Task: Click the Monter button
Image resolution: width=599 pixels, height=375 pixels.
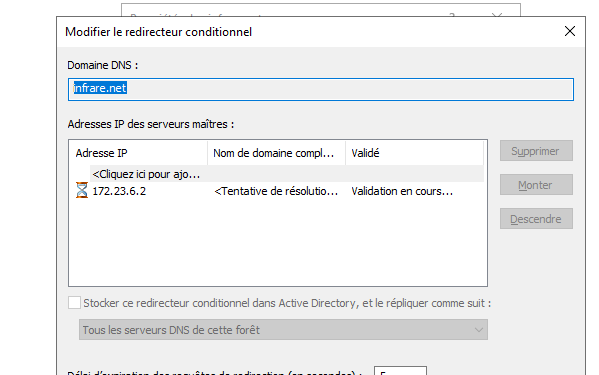Action: pos(536,185)
